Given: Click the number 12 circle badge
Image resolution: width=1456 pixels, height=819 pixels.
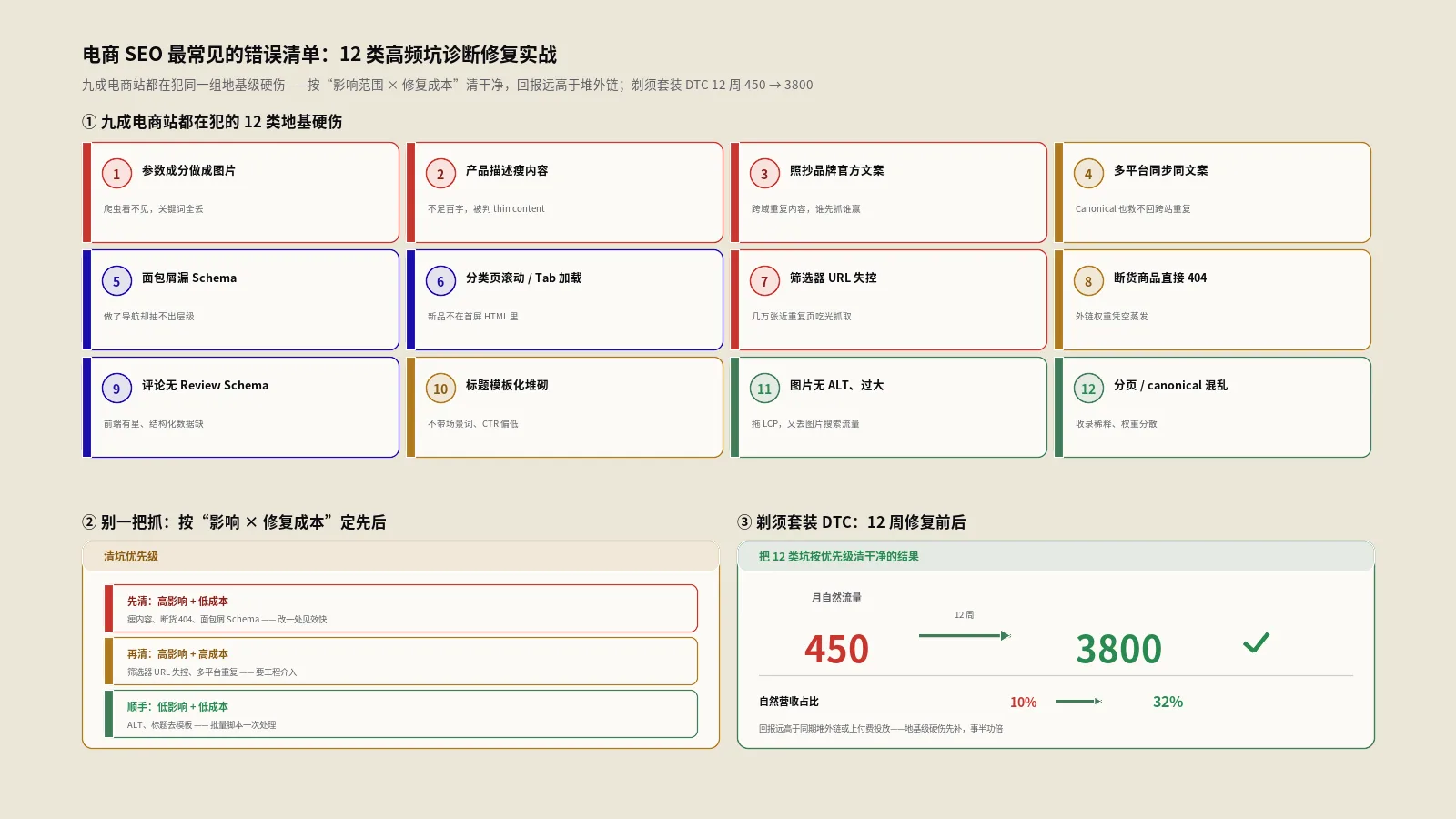Looking at the screenshot, I should click(1088, 389).
